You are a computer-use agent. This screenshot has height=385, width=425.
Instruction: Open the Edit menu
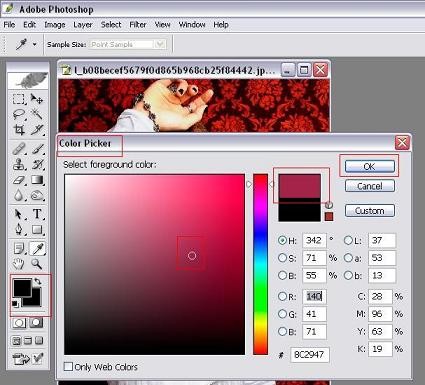30,25
